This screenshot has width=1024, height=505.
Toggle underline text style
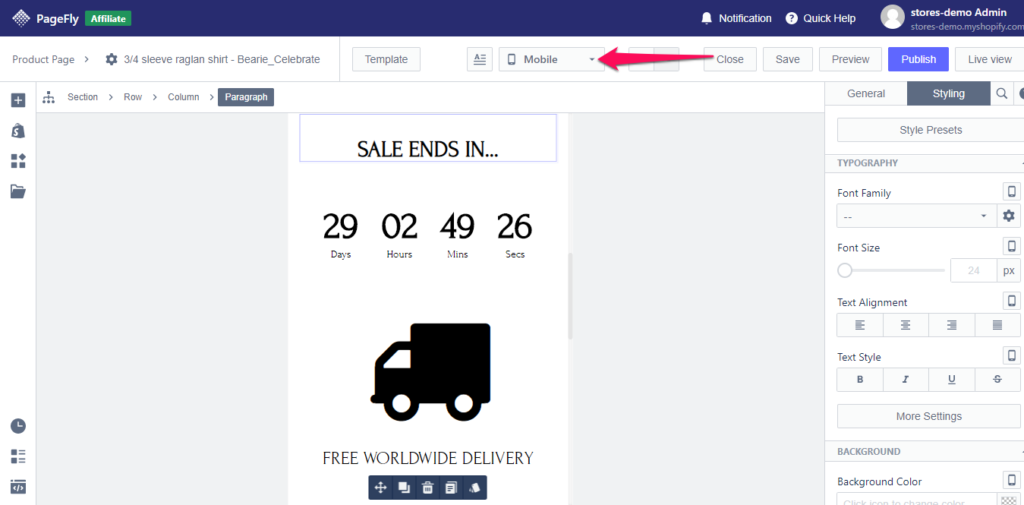[x=951, y=380]
